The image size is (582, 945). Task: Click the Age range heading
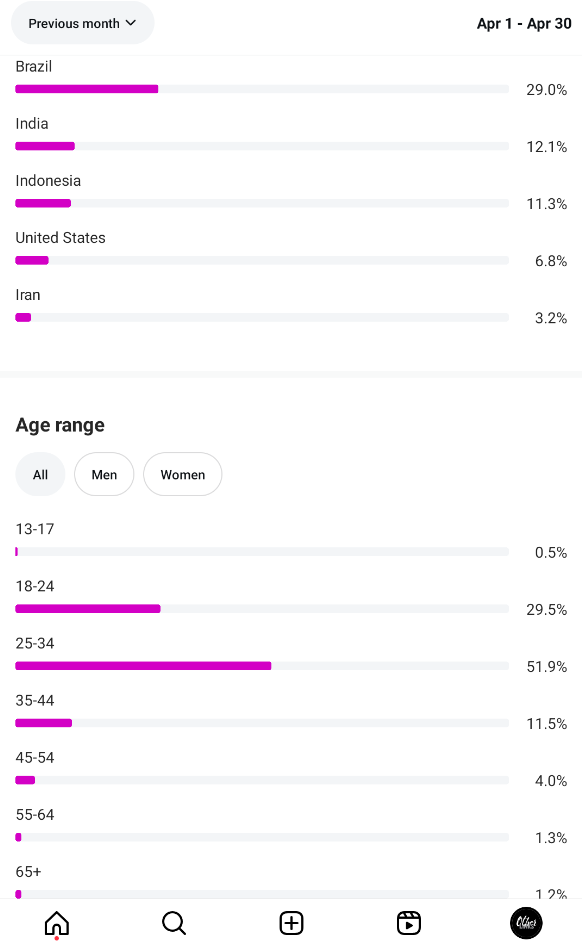coord(60,425)
